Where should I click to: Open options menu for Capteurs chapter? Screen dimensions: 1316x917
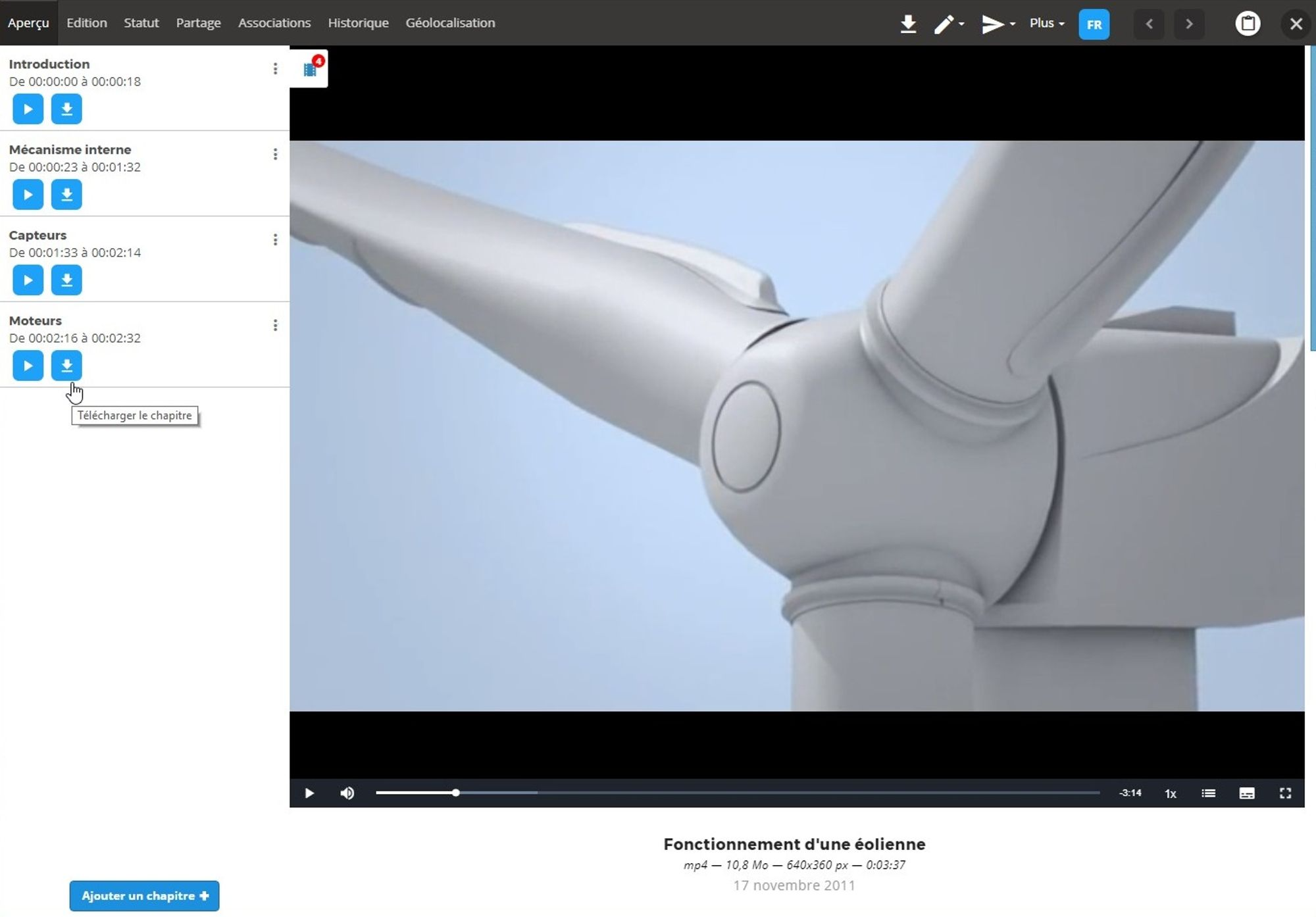click(275, 240)
